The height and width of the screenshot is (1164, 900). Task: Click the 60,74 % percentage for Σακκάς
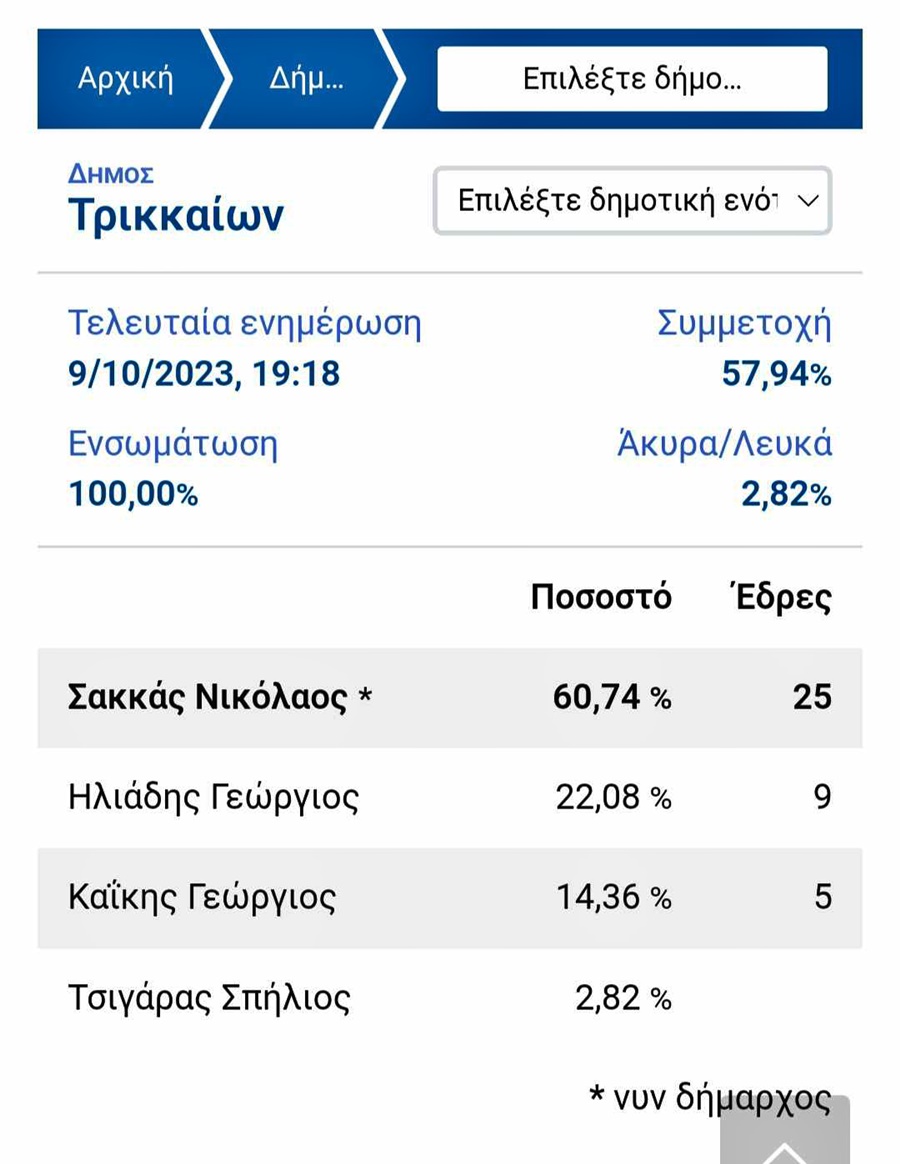[x=612, y=698]
